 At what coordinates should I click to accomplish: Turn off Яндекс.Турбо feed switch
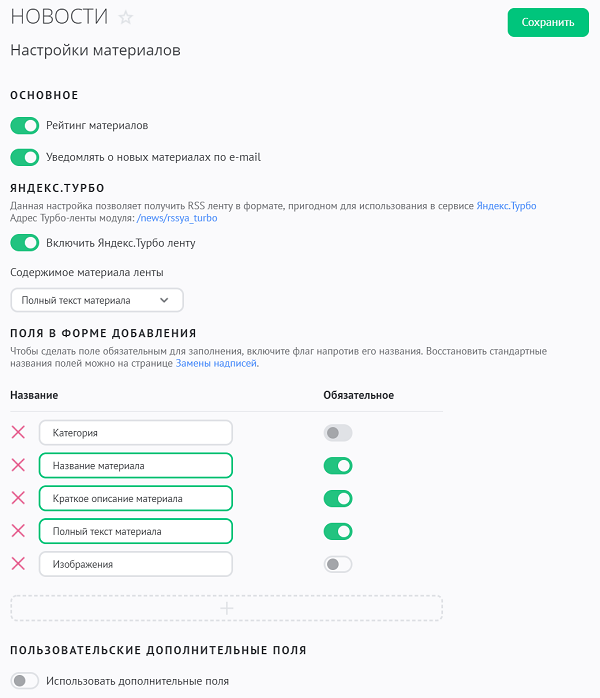tap(24, 242)
